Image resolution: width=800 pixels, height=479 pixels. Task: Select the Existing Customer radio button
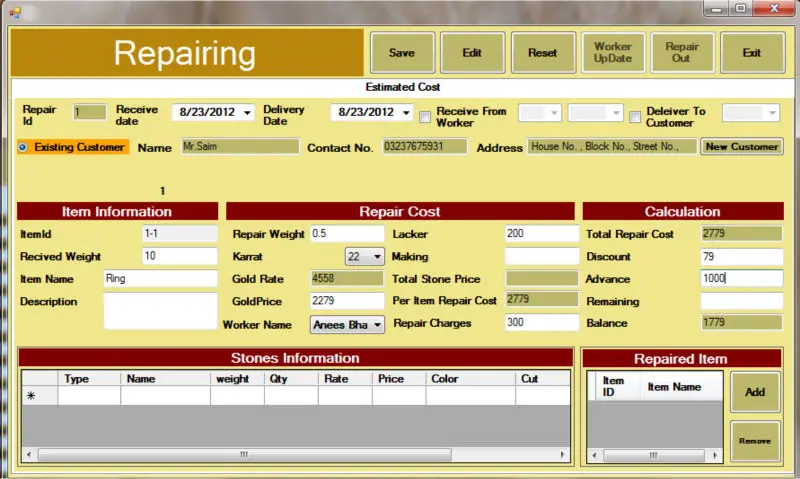pyautogui.click(x=24, y=147)
